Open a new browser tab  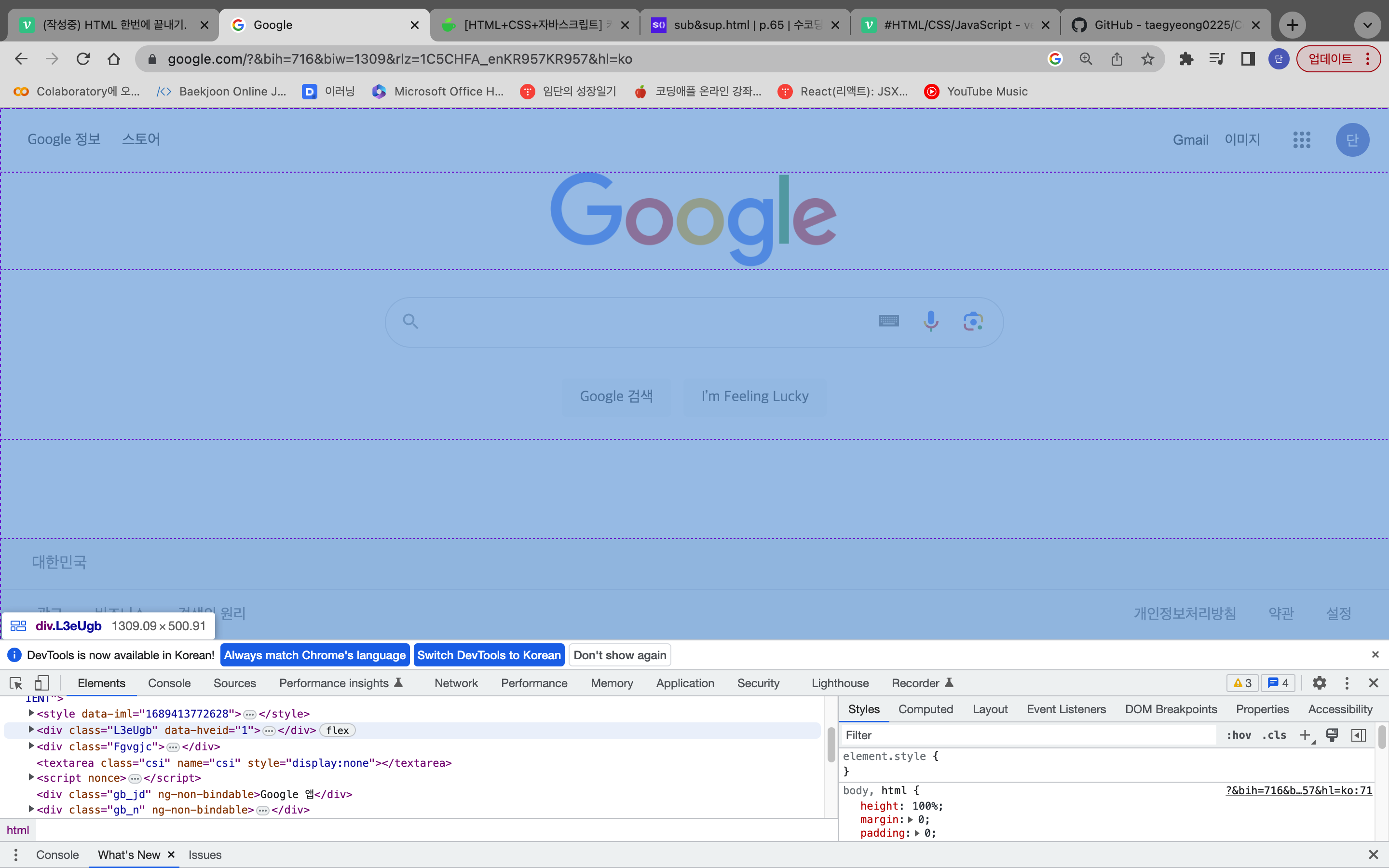(1292, 25)
